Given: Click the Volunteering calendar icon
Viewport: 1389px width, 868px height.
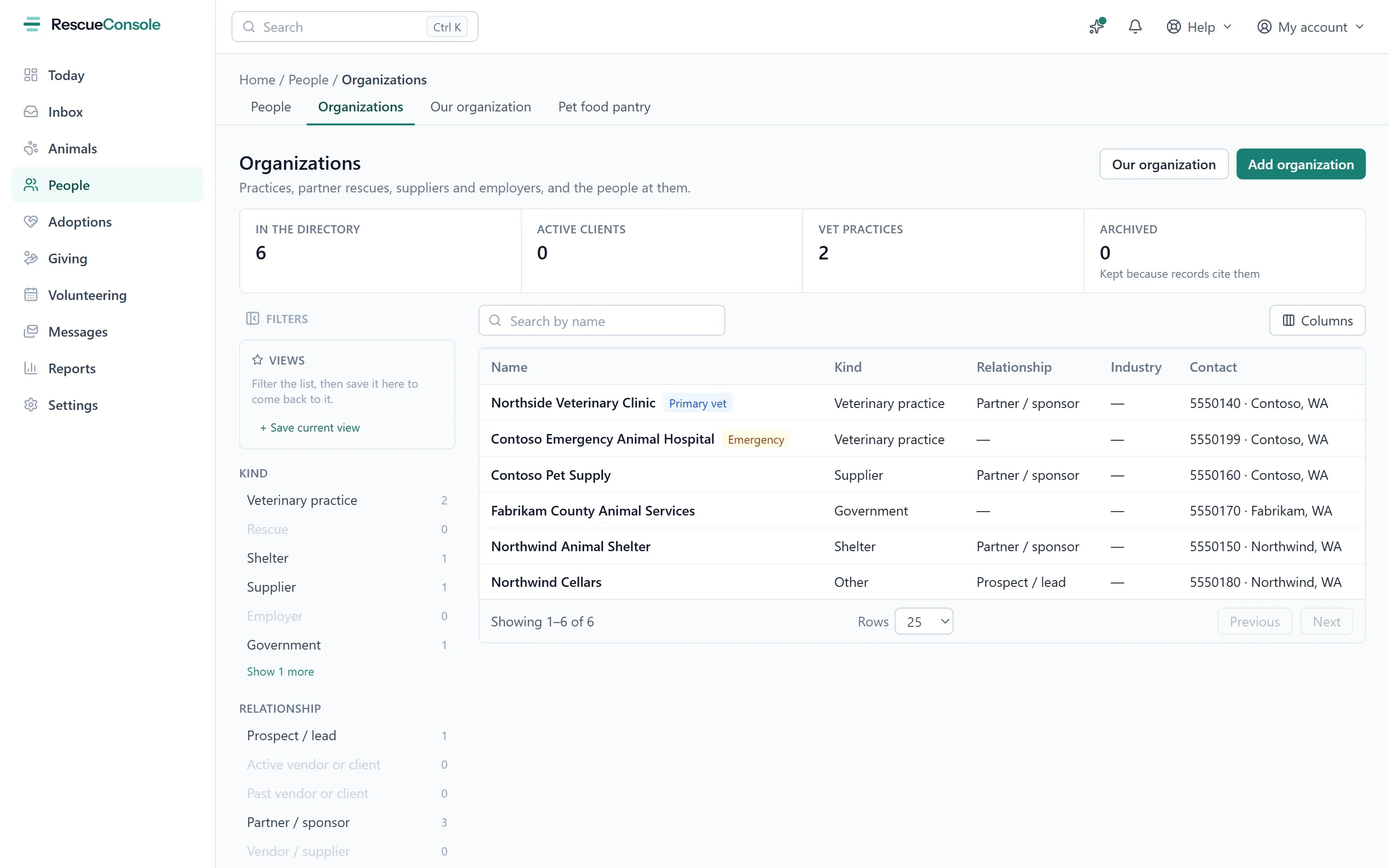Looking at the screenshot, I should 31,295.
